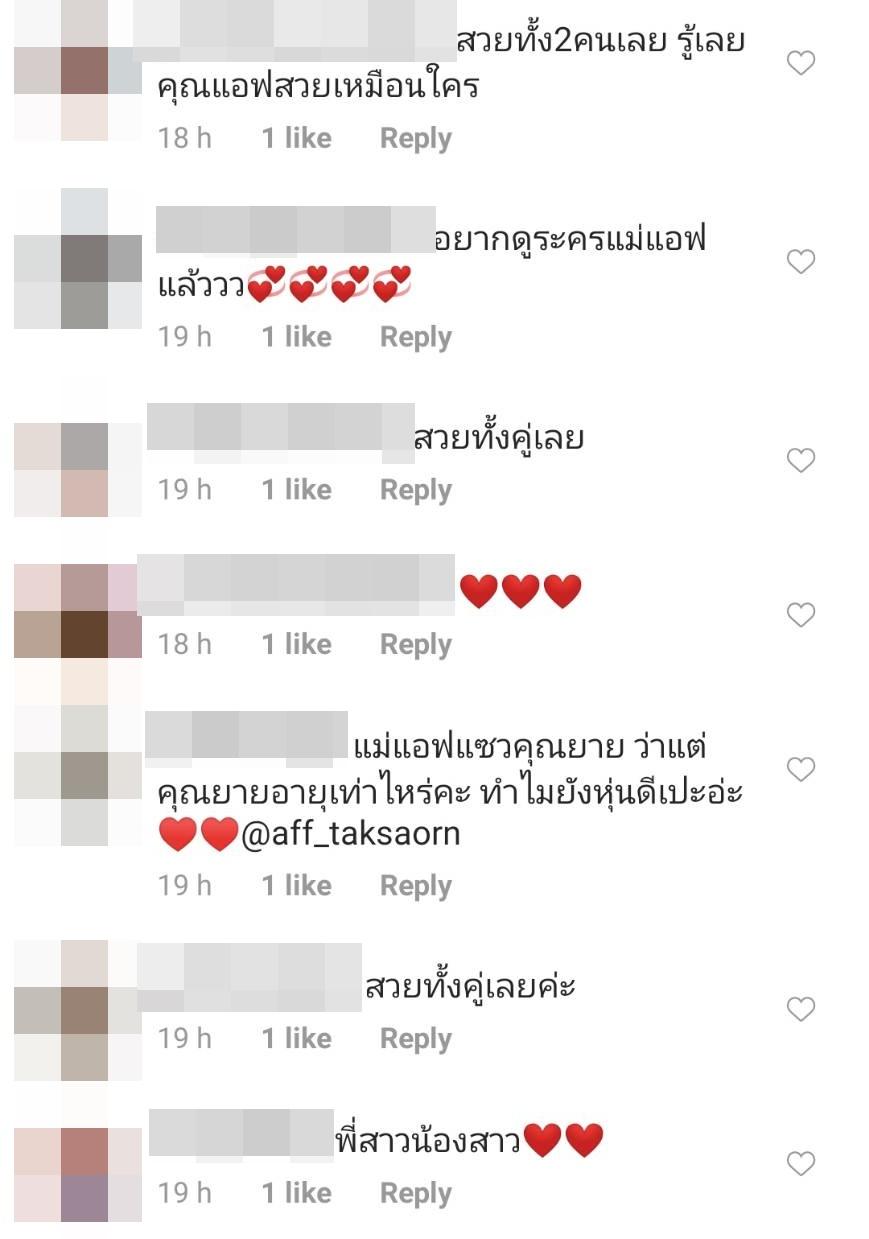
Task: Like the 'พี่สาวน้องสาว' comment
Action: [x=801, y=1164]
